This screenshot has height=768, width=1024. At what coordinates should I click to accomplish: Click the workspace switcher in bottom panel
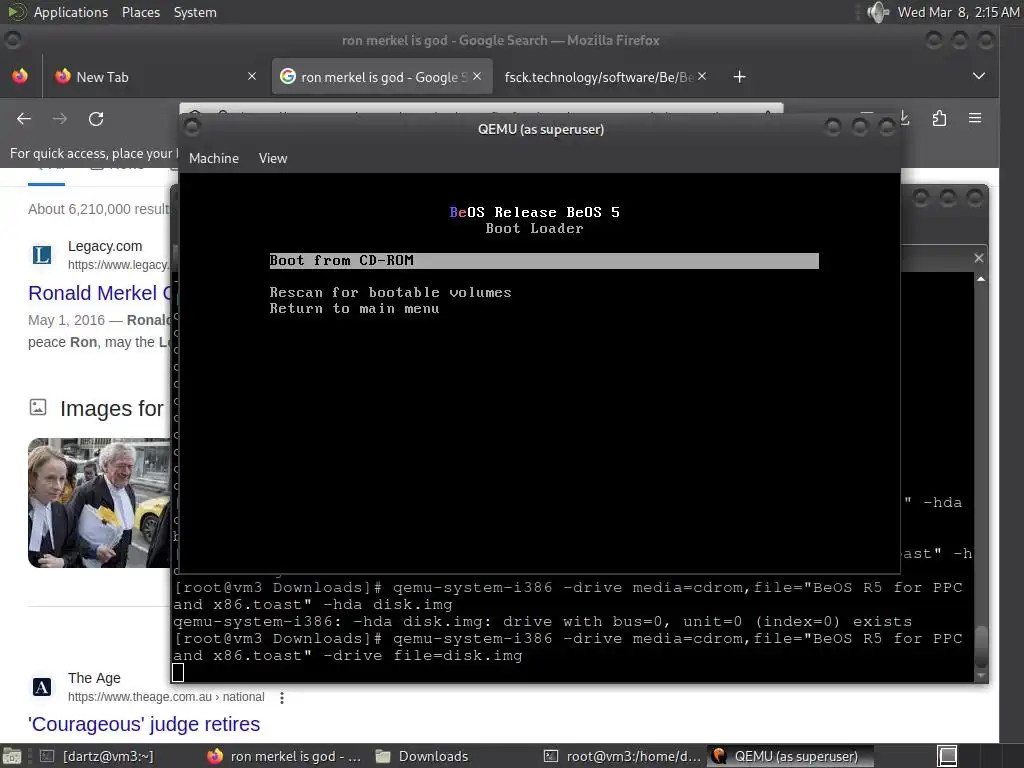pyautogui.click(x=948, y=756)
